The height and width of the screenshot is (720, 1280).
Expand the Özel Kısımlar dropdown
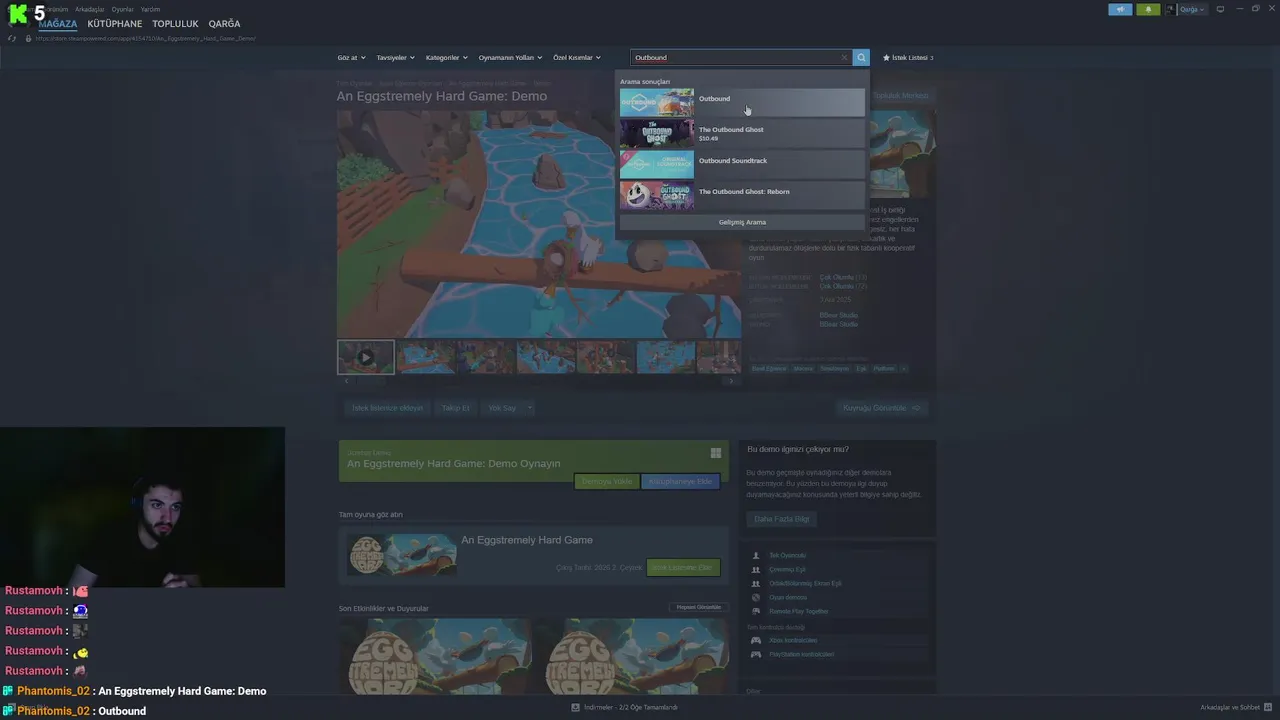pos(577,58)
